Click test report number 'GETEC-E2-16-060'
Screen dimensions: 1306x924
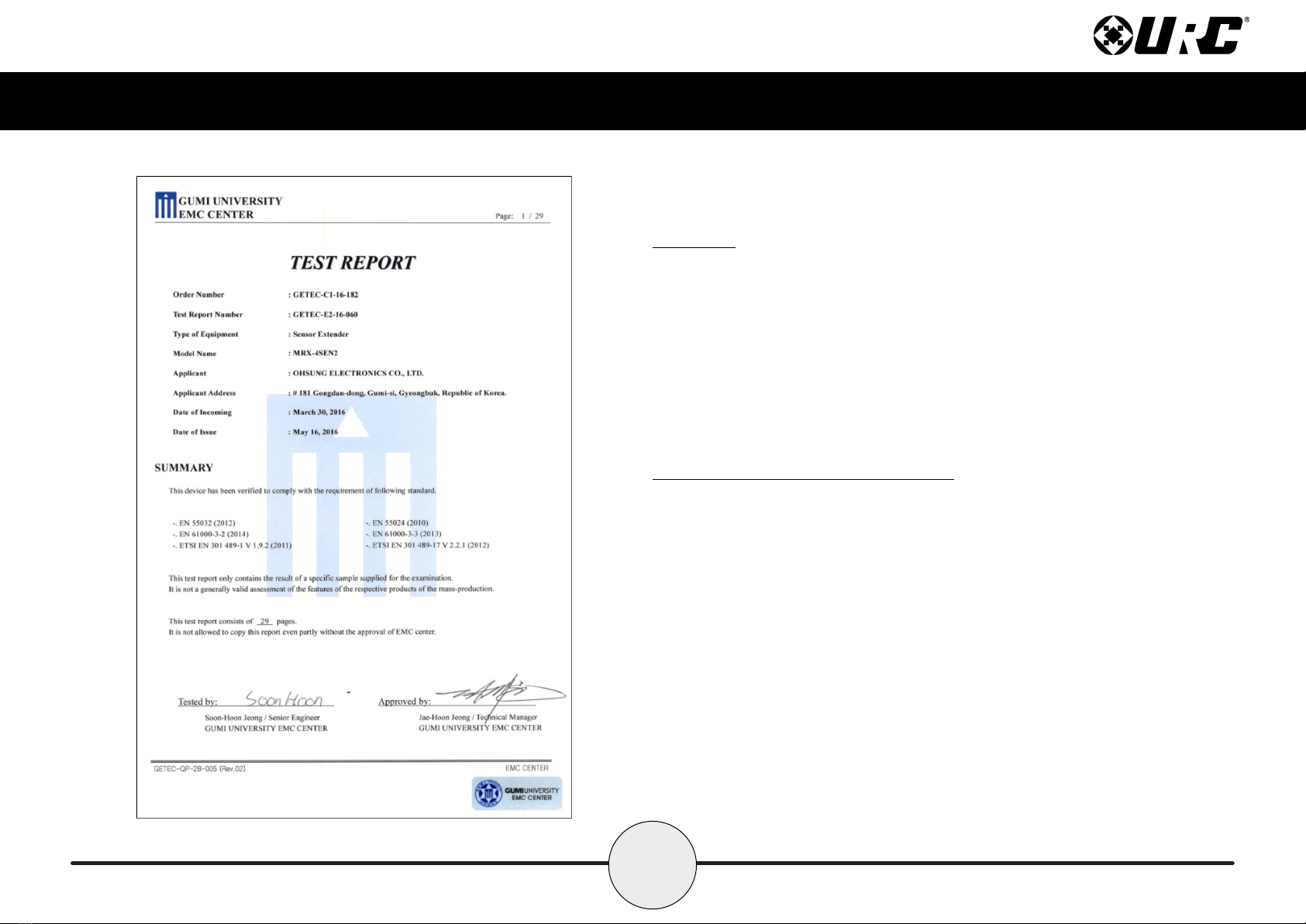coord(326,315)
